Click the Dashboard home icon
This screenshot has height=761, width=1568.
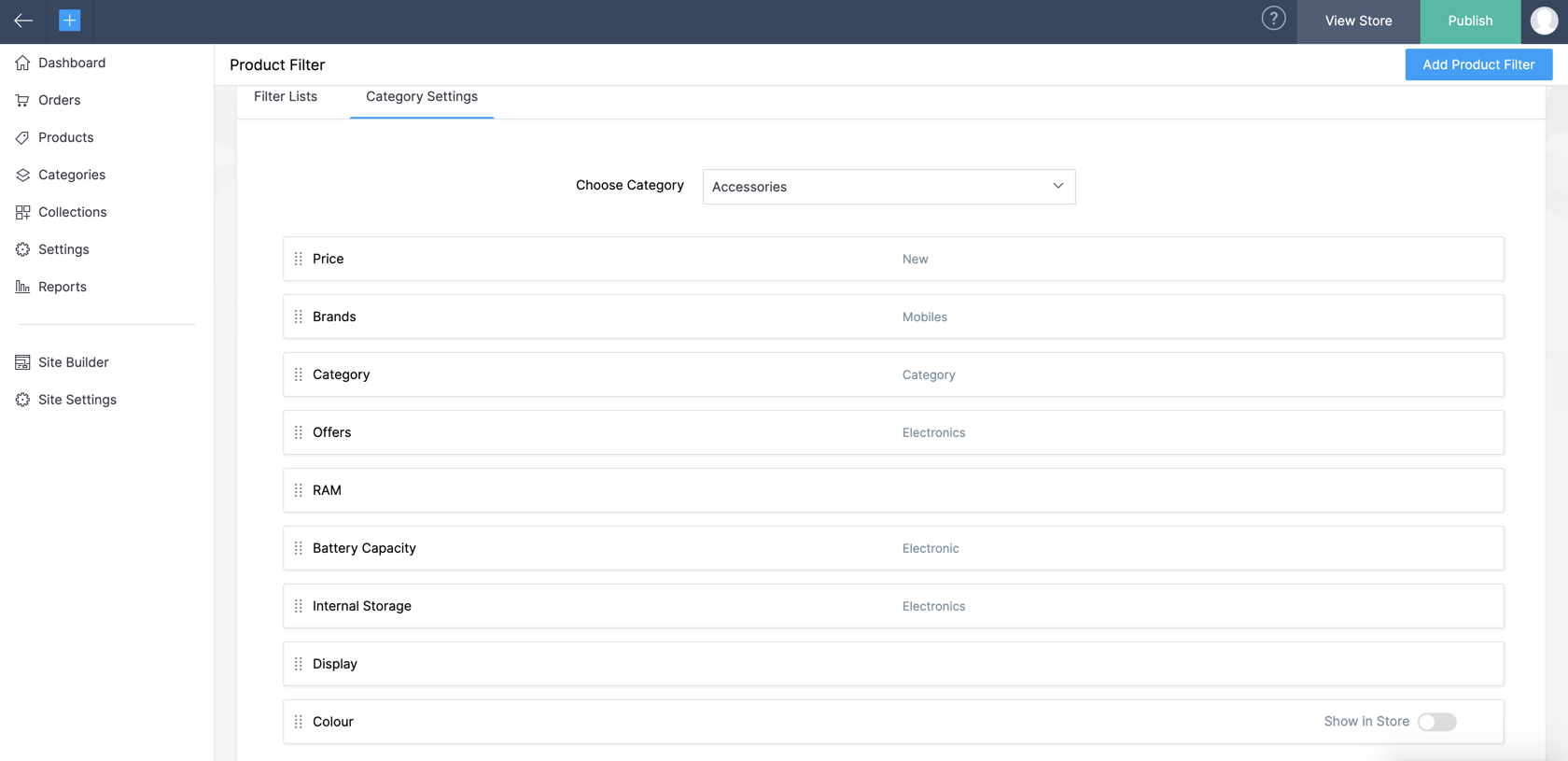(22, 63)
